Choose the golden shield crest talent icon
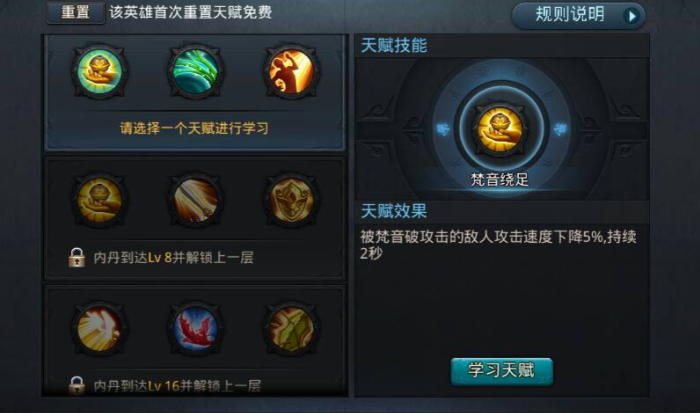This screenshot has width=700, height=413. click(x=291, y=200)
